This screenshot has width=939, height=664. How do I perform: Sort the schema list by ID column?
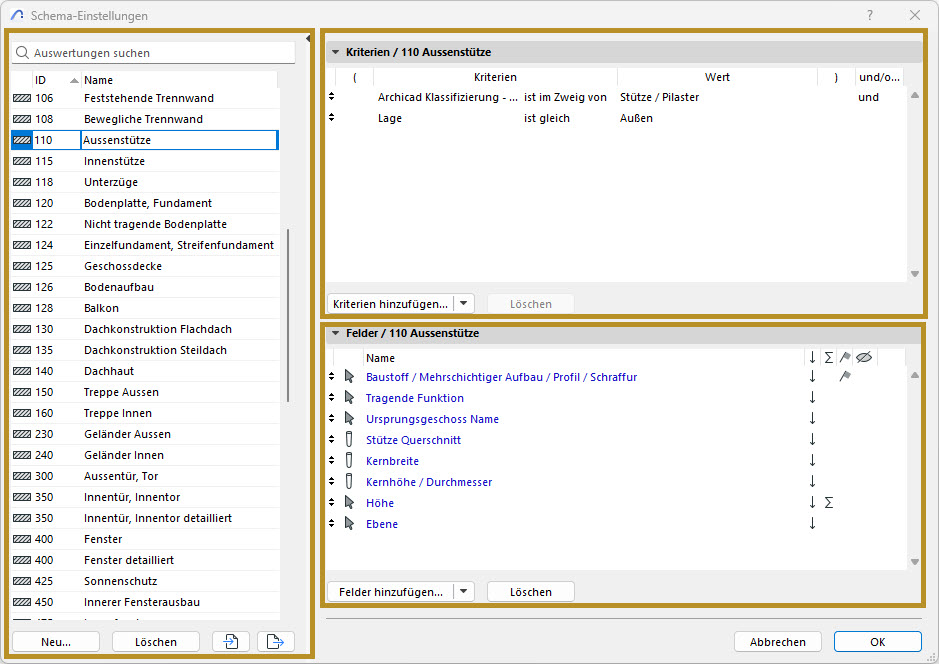(x=56, y=80)
